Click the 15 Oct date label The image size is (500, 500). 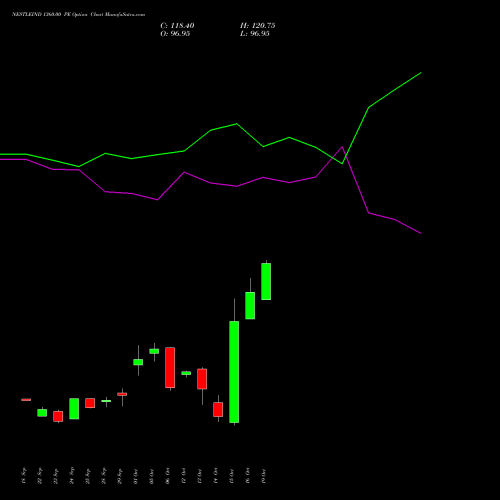232,476
